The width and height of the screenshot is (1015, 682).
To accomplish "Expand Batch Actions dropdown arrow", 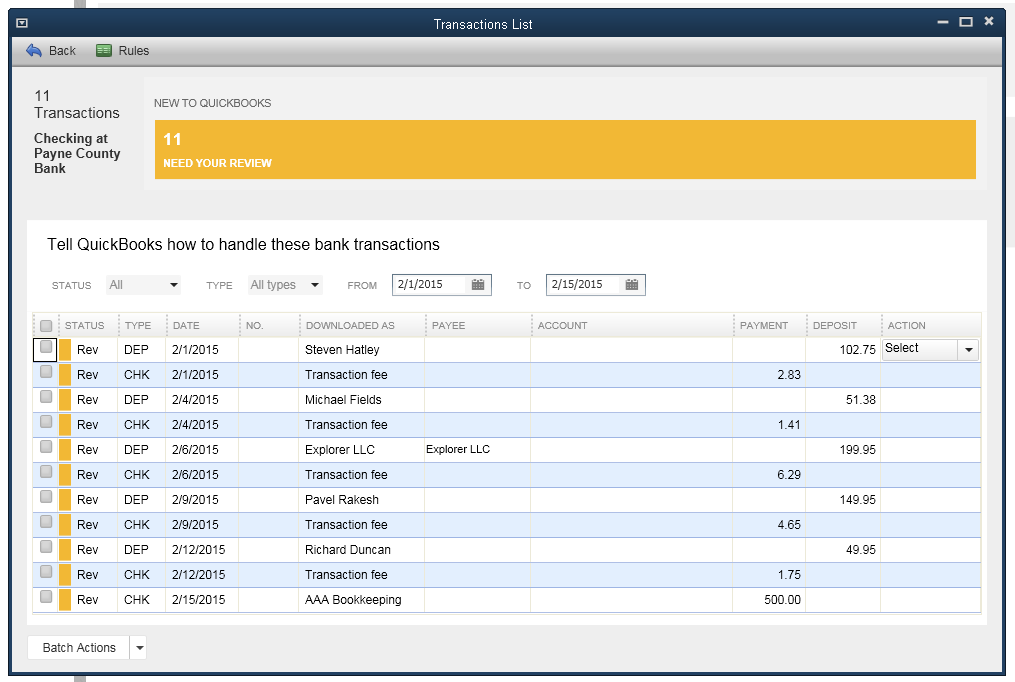I will tap(140, 648).
